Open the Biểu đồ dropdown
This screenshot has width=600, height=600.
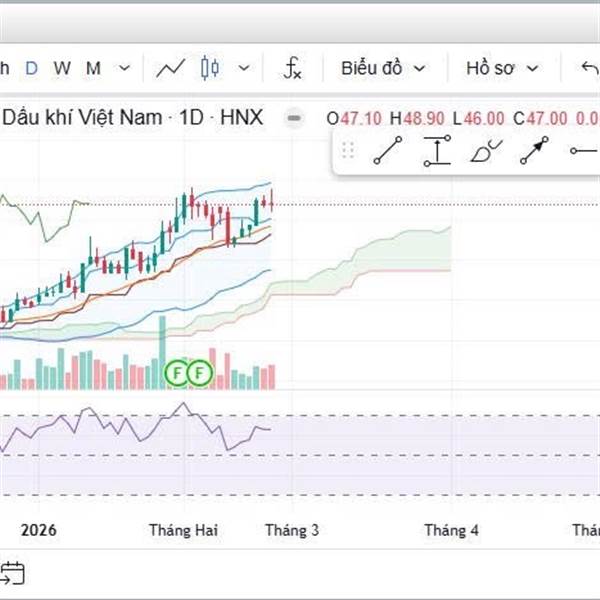[383, 68]
